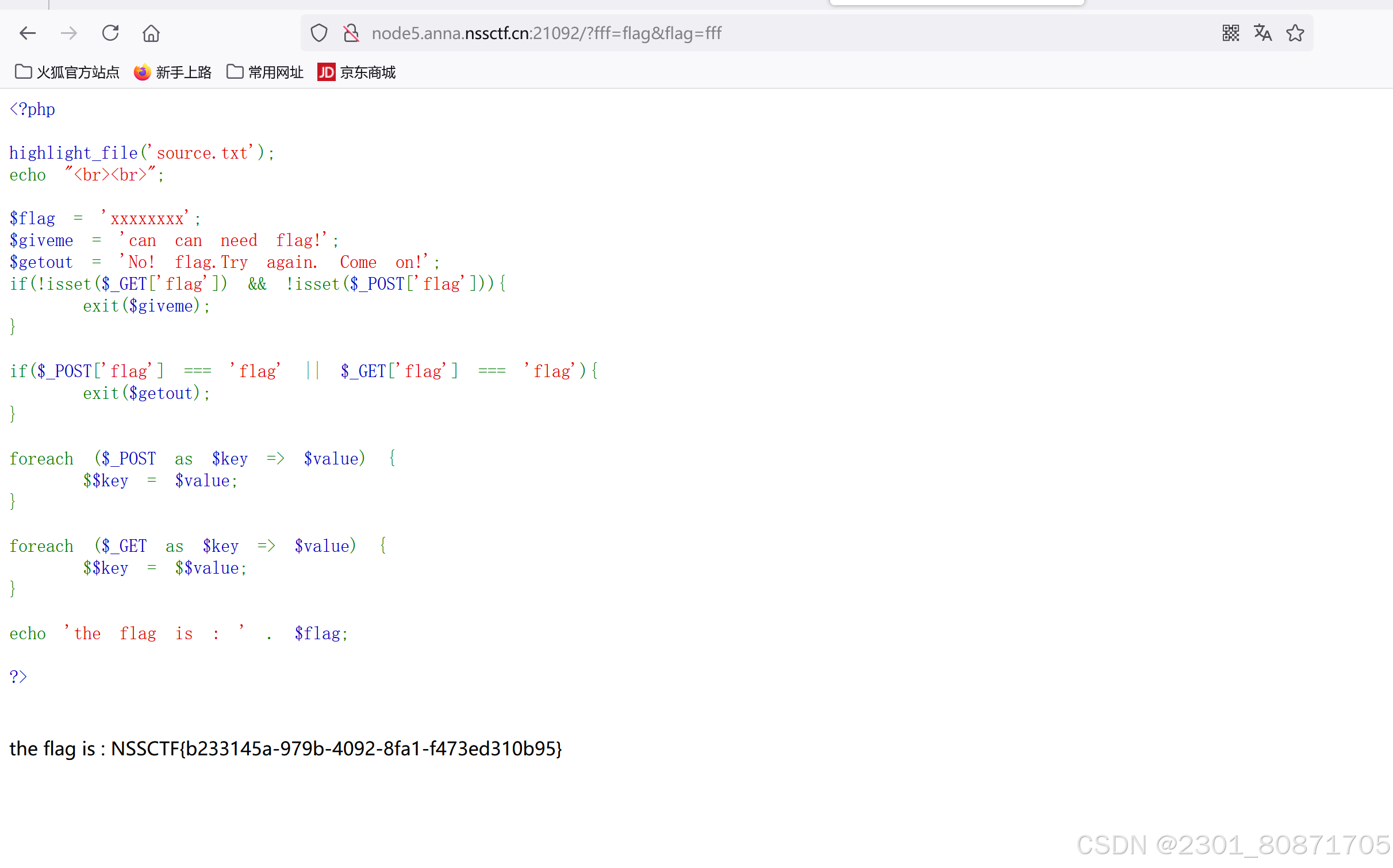The height and width of the screenshot is (868, 1393).
Task: Click the browser back arrow
Action: pyautogui.click(x=28, y=33)
